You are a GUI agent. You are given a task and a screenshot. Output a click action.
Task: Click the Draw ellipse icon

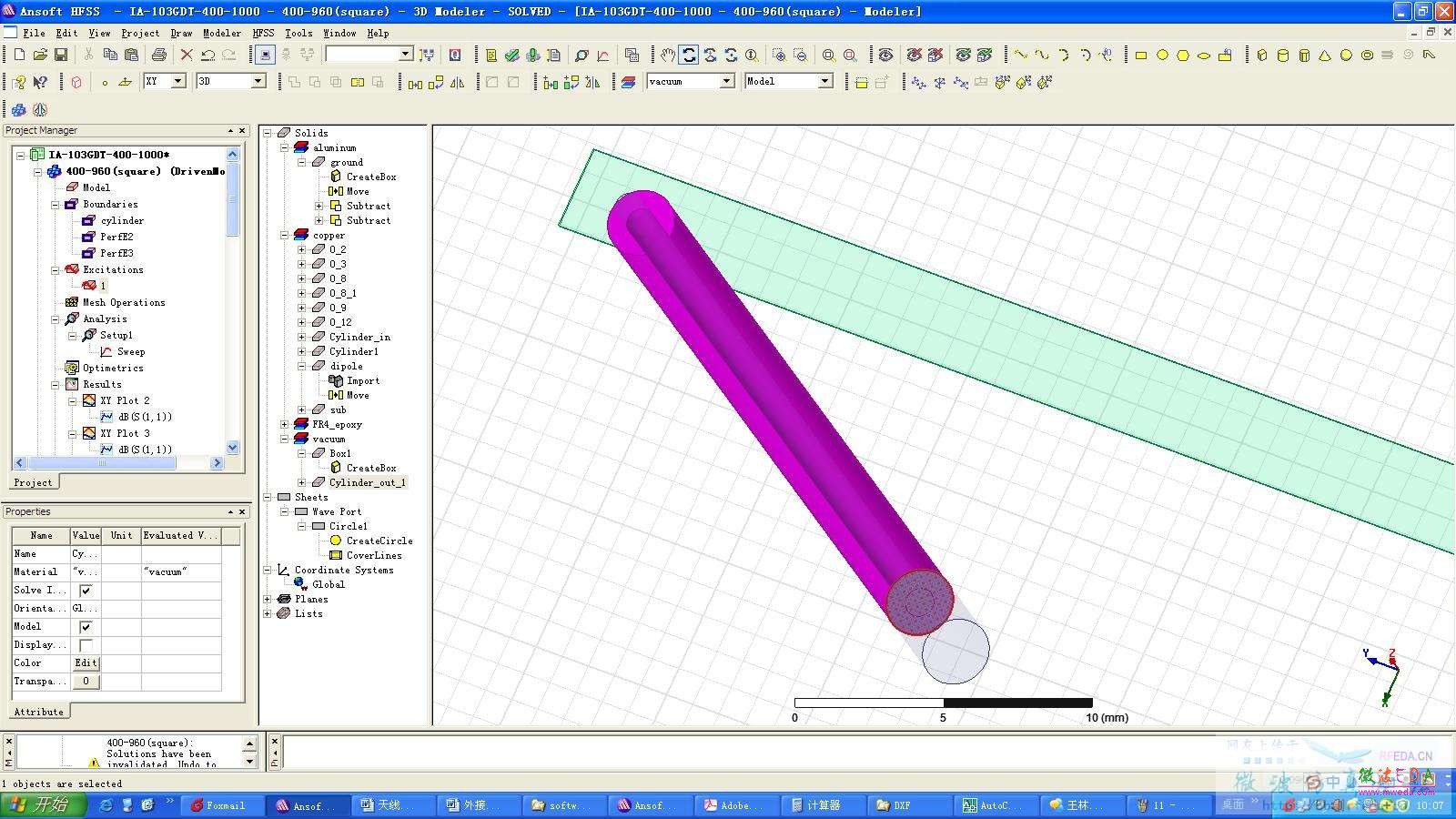click(1204, 55)
